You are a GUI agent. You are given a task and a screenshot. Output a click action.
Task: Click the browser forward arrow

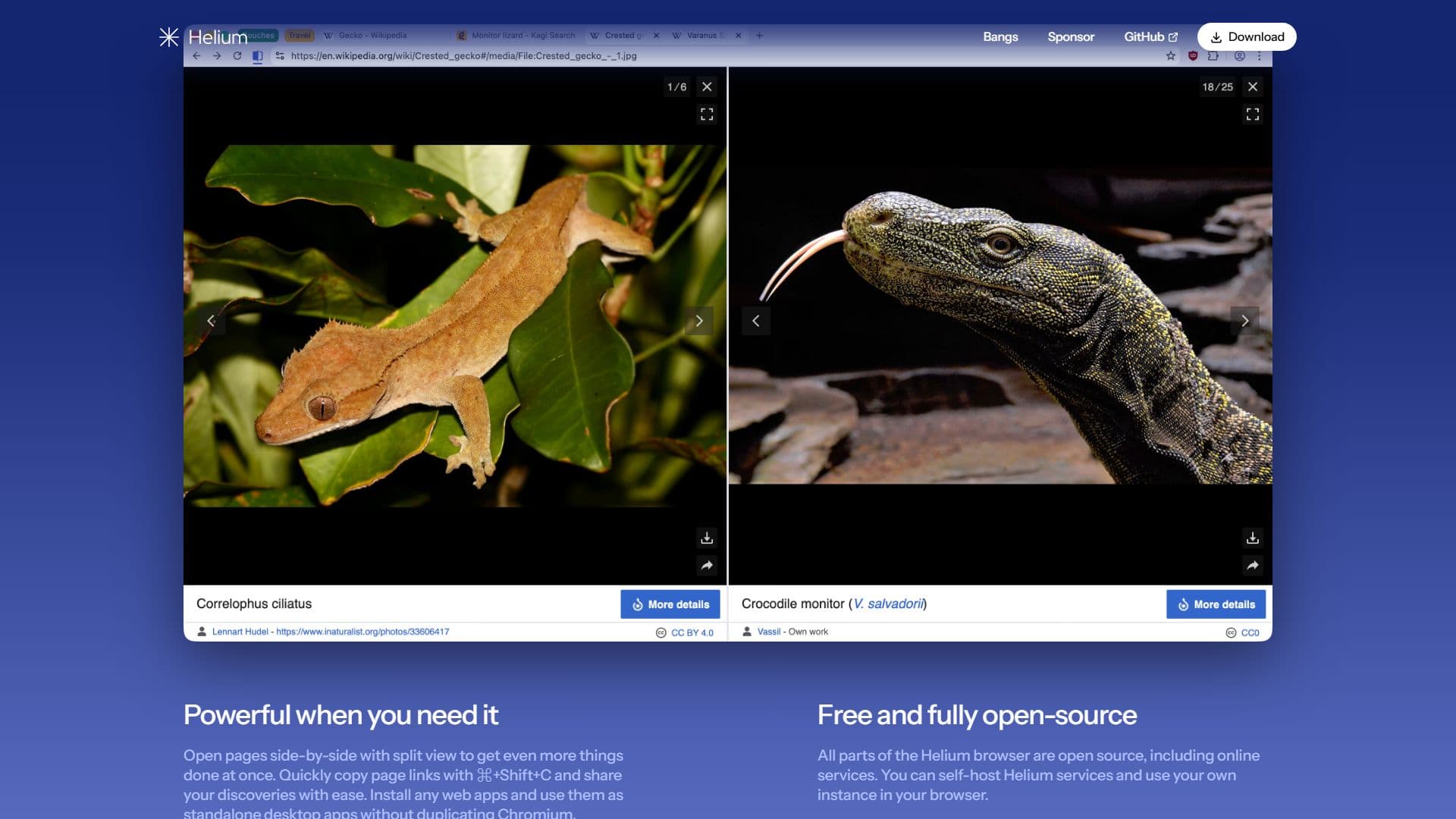click(217, 55)
